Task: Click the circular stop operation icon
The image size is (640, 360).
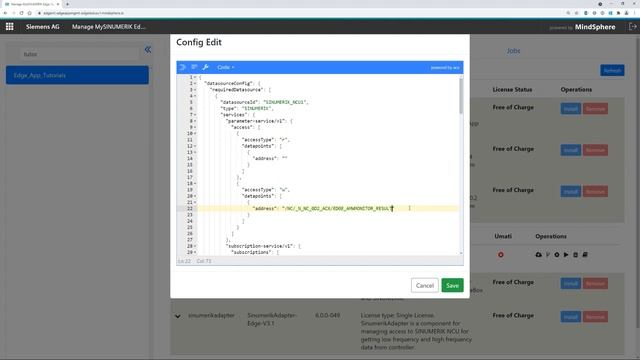Action: tap(557, 255)
